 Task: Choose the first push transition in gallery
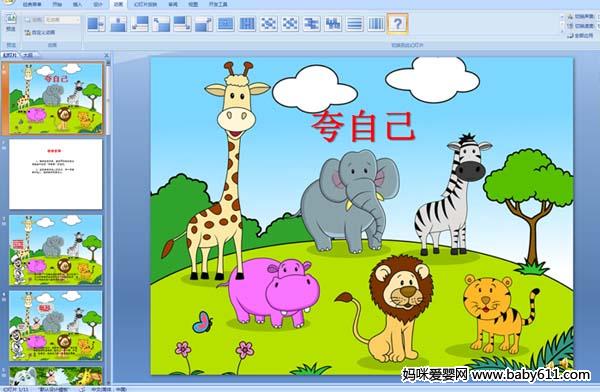[x=96, y=24]
